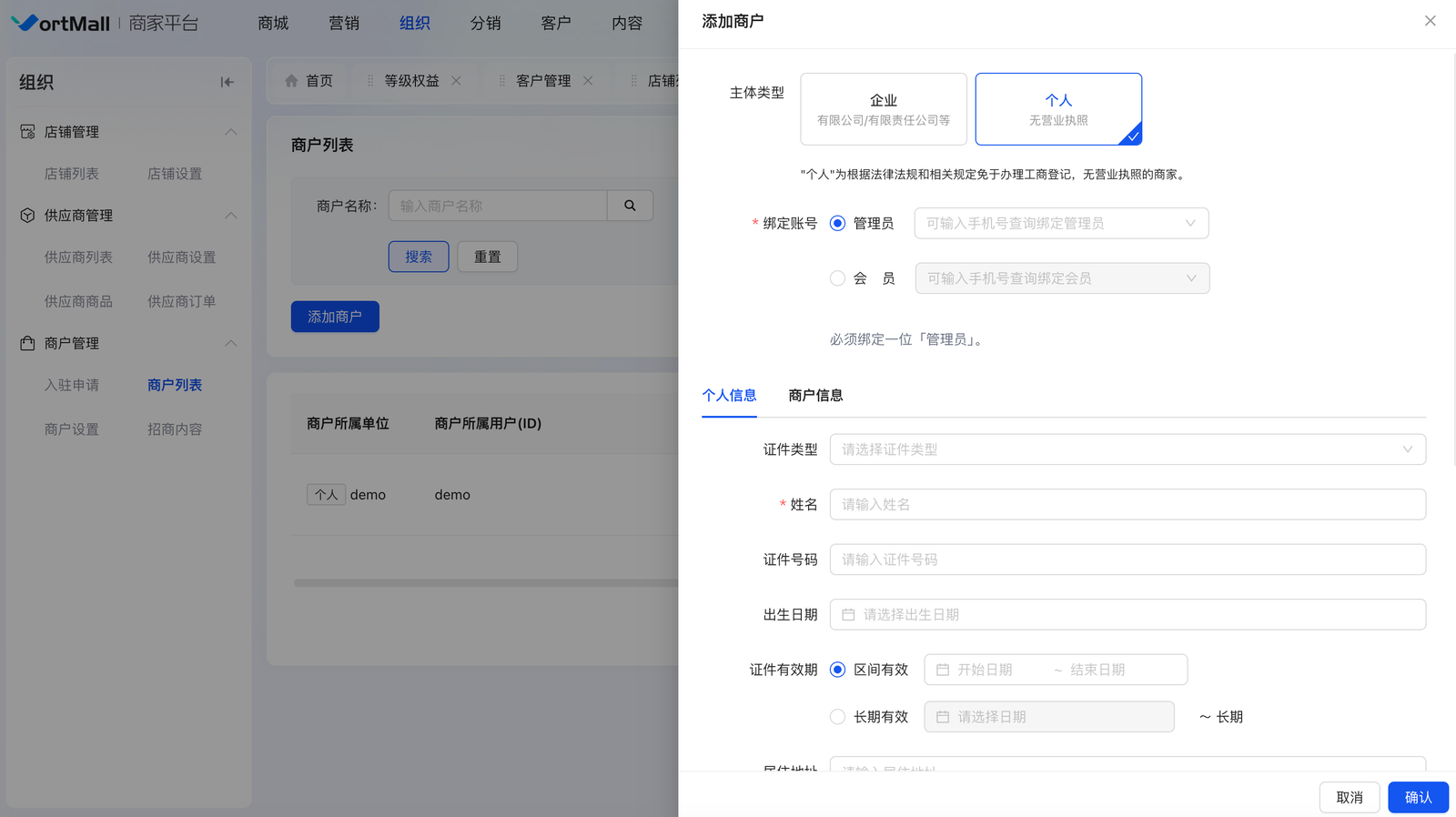Open the 证件类型 dropdown

click(x=1127, y=449)
